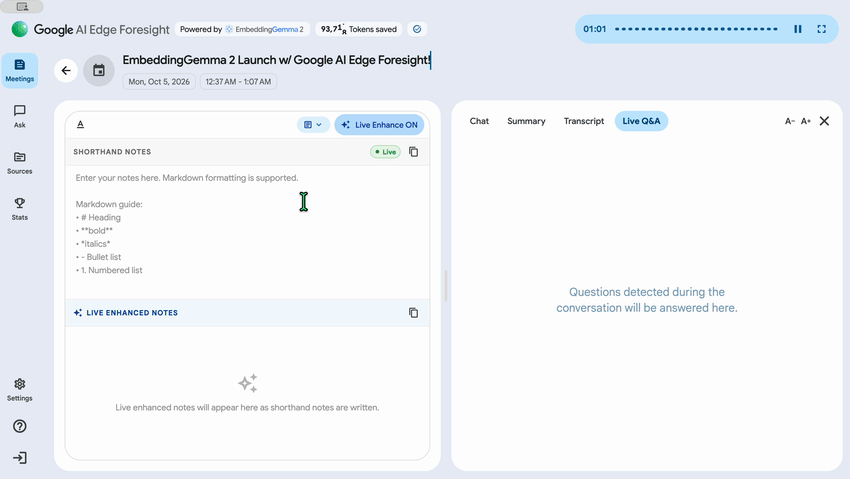Click the panel divider handle
Viewport: 850px width, 479px height.
point(446,286)
